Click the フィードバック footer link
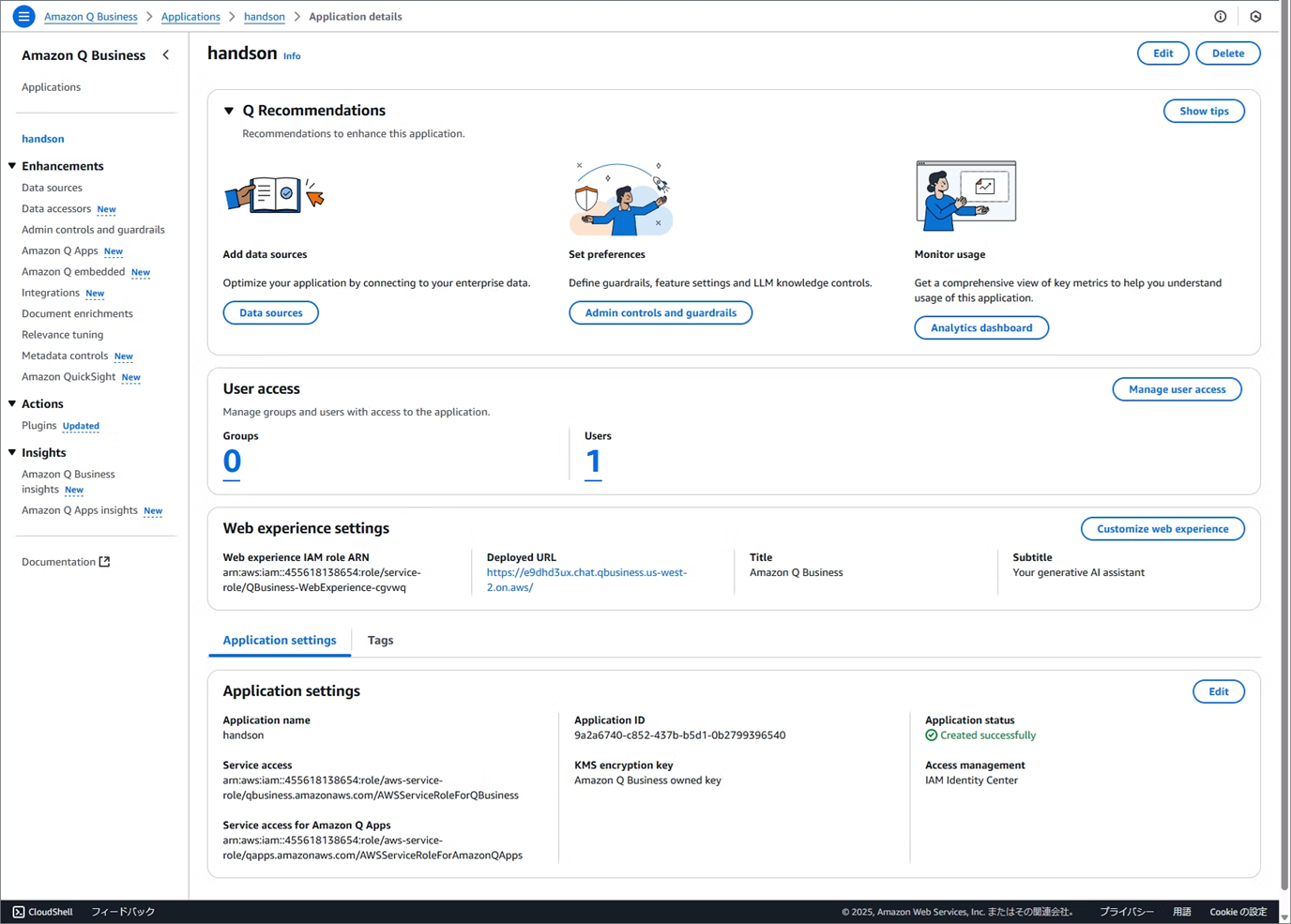Image resolution: width=1291 pixels, height=924 pixels. [x=123, y=912]
